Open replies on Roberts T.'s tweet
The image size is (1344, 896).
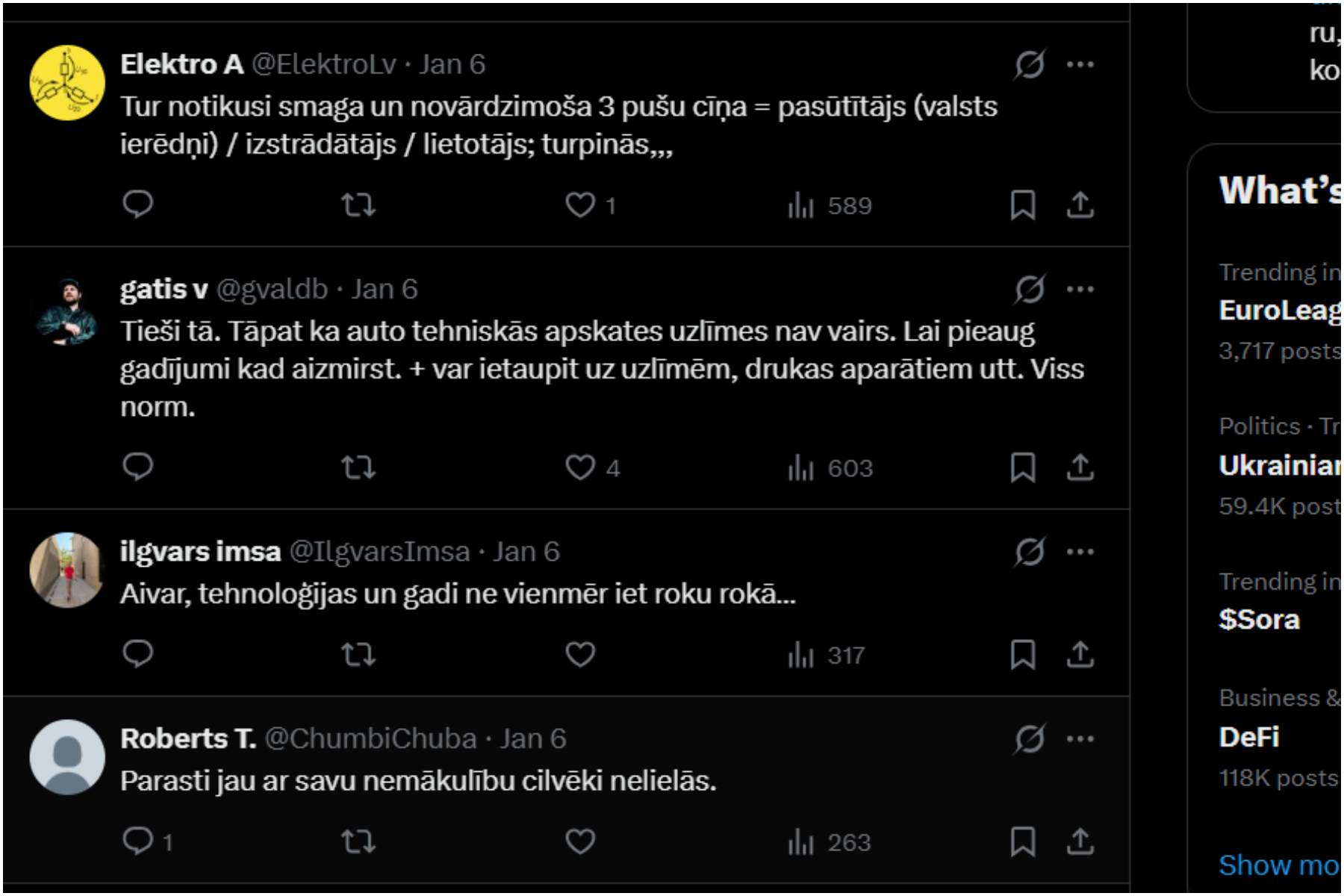[138, 841]
